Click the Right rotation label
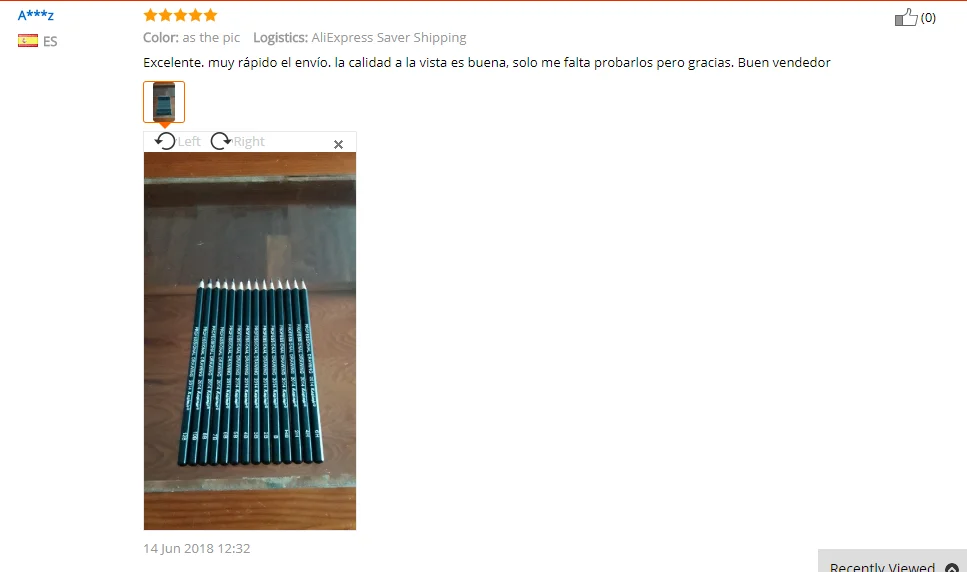 pyautogui.click(x=249, y=142)
